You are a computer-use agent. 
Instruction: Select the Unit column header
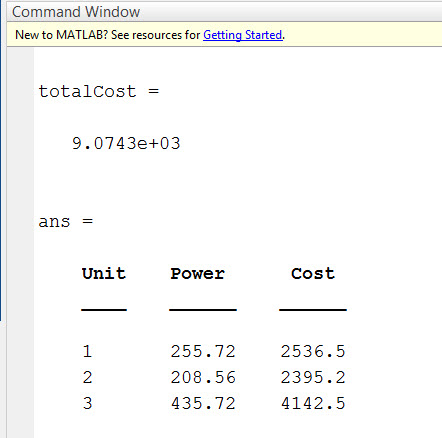pyautogui.click(x=104, y=274)
